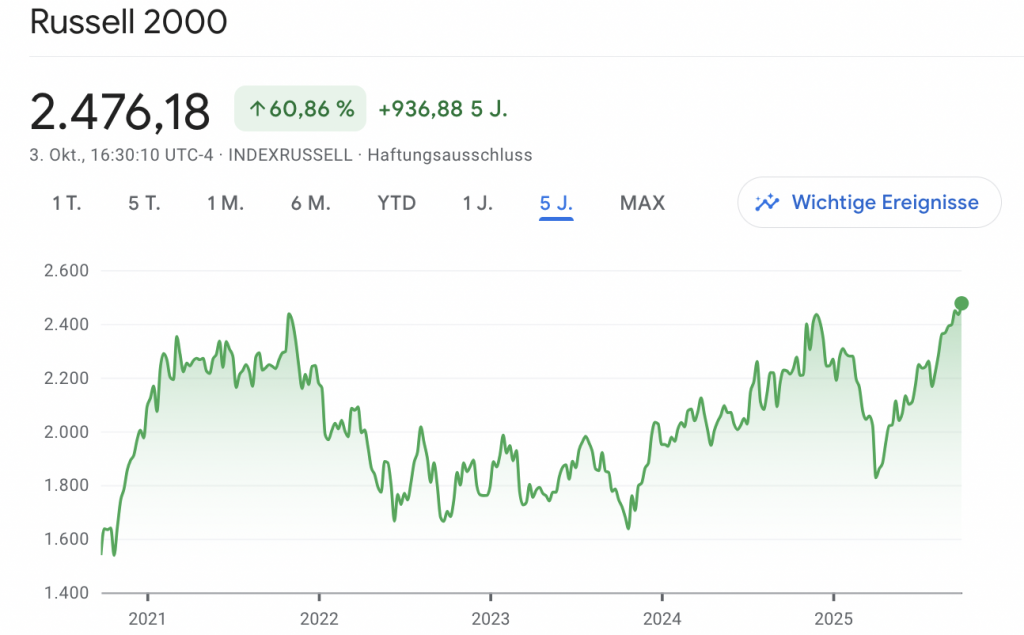Open the 6 M. time range
Image resolution: width=1024 pixels, height=635 pixels.
click(311, 203)
